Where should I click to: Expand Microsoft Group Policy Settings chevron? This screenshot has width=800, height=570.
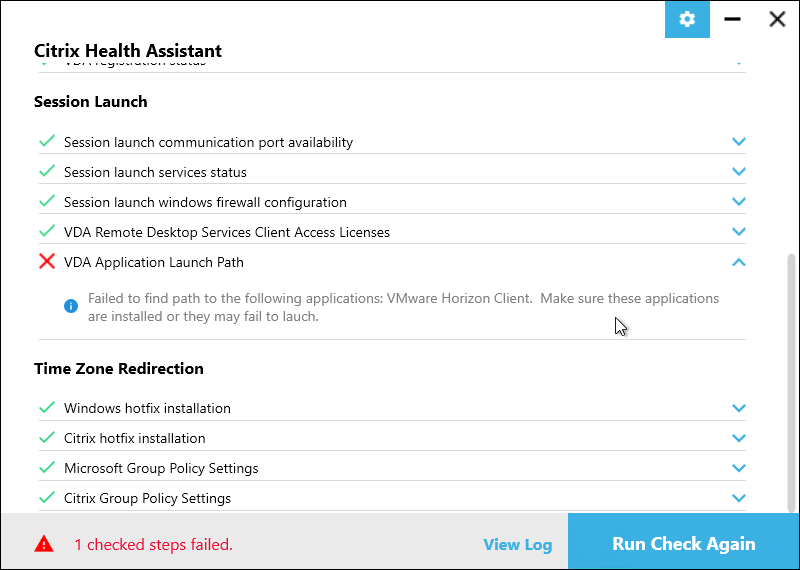click(739, 468)
